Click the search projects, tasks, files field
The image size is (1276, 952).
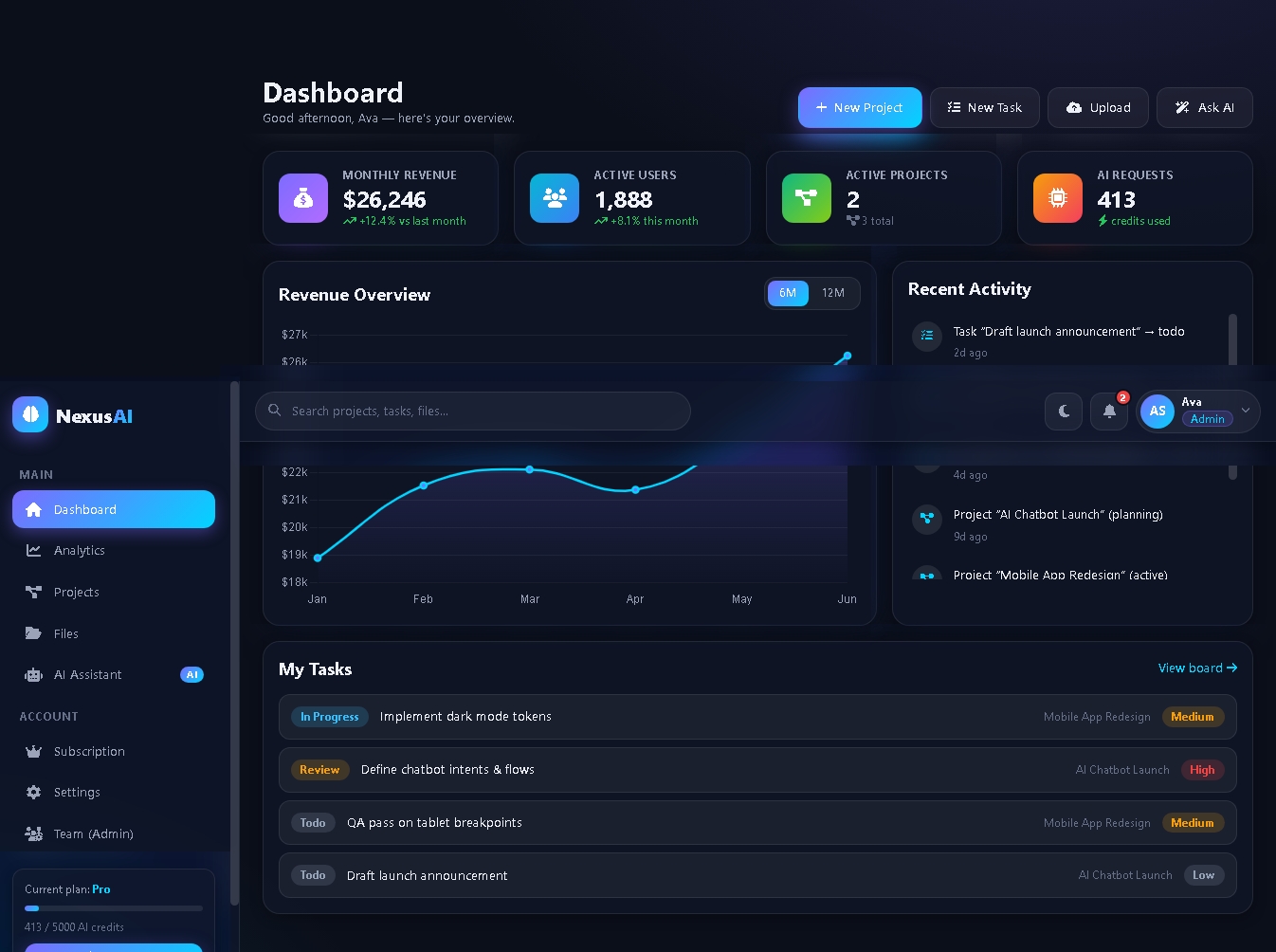point(473,411)
